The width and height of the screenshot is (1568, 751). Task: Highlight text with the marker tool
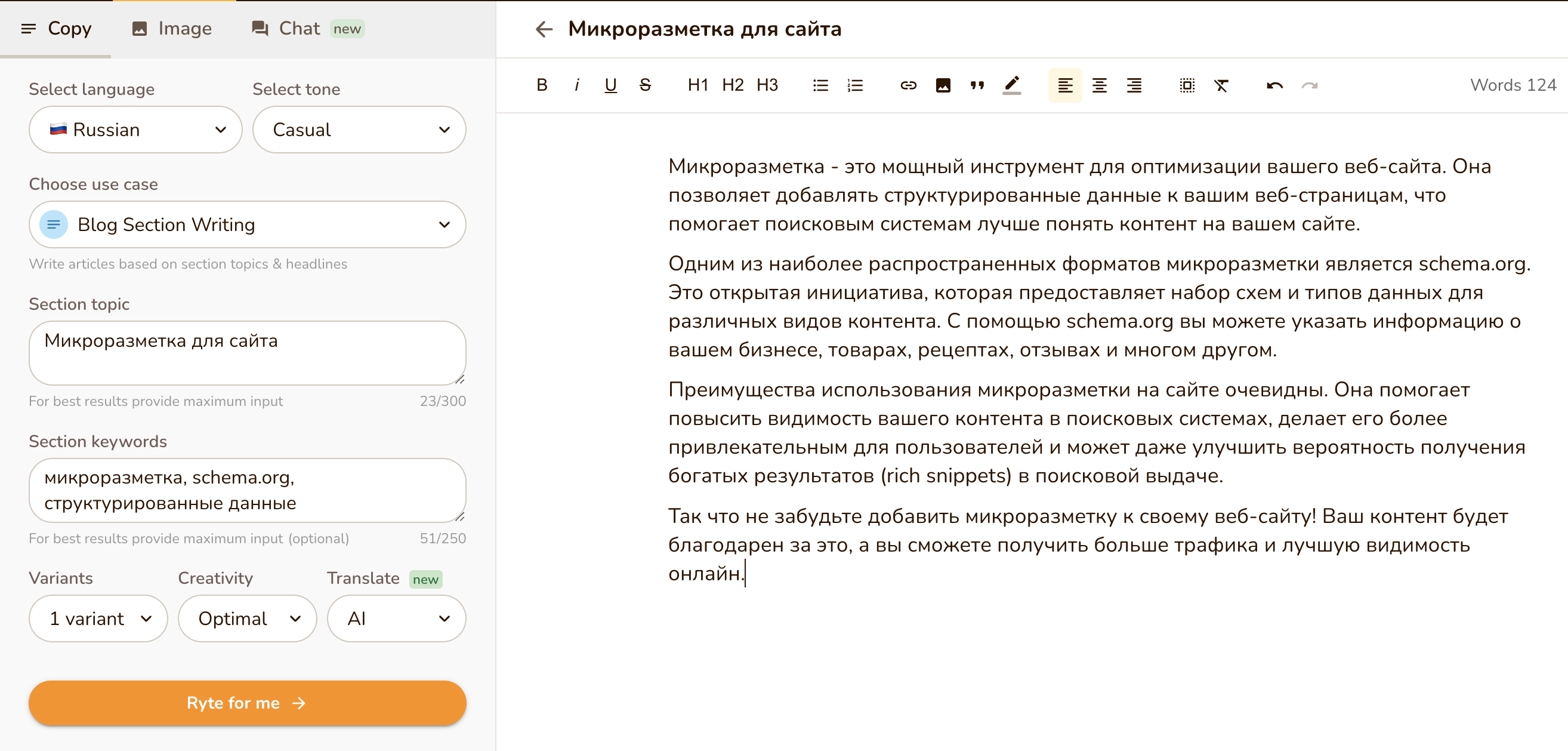(1012, 85)
